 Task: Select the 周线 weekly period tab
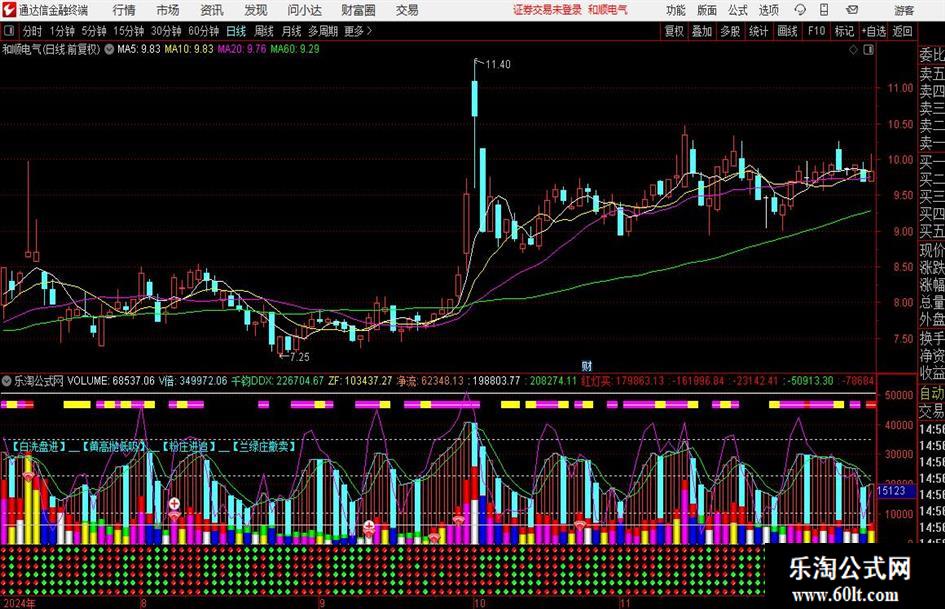click(x=263, y=31)
